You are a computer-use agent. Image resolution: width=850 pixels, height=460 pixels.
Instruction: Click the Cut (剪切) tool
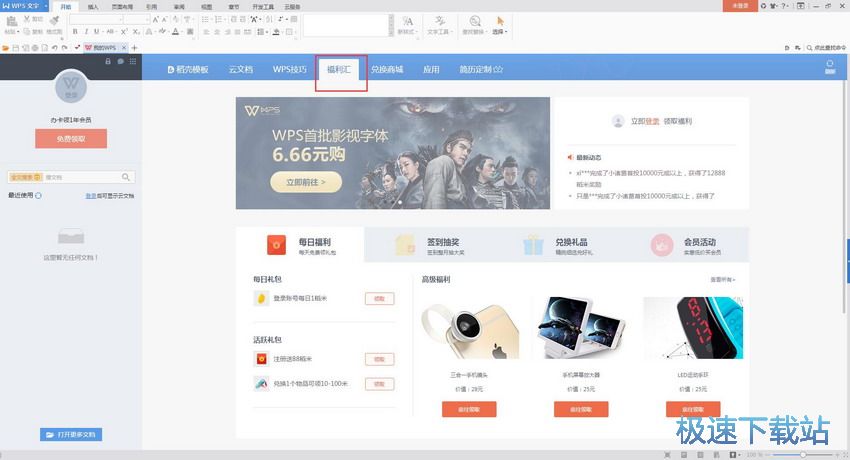click(x=33, y=19)
